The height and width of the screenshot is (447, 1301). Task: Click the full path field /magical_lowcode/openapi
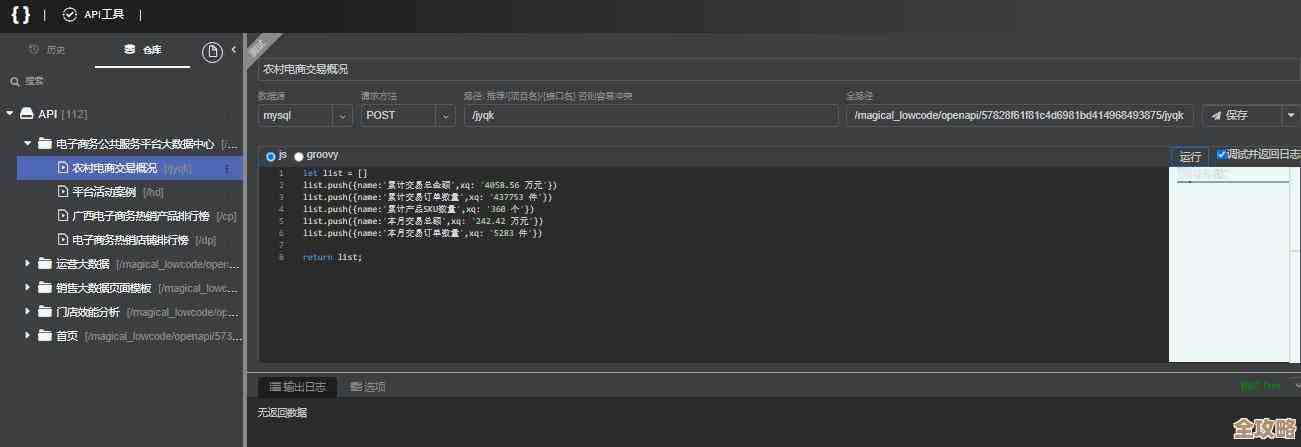pos(1020,115)
